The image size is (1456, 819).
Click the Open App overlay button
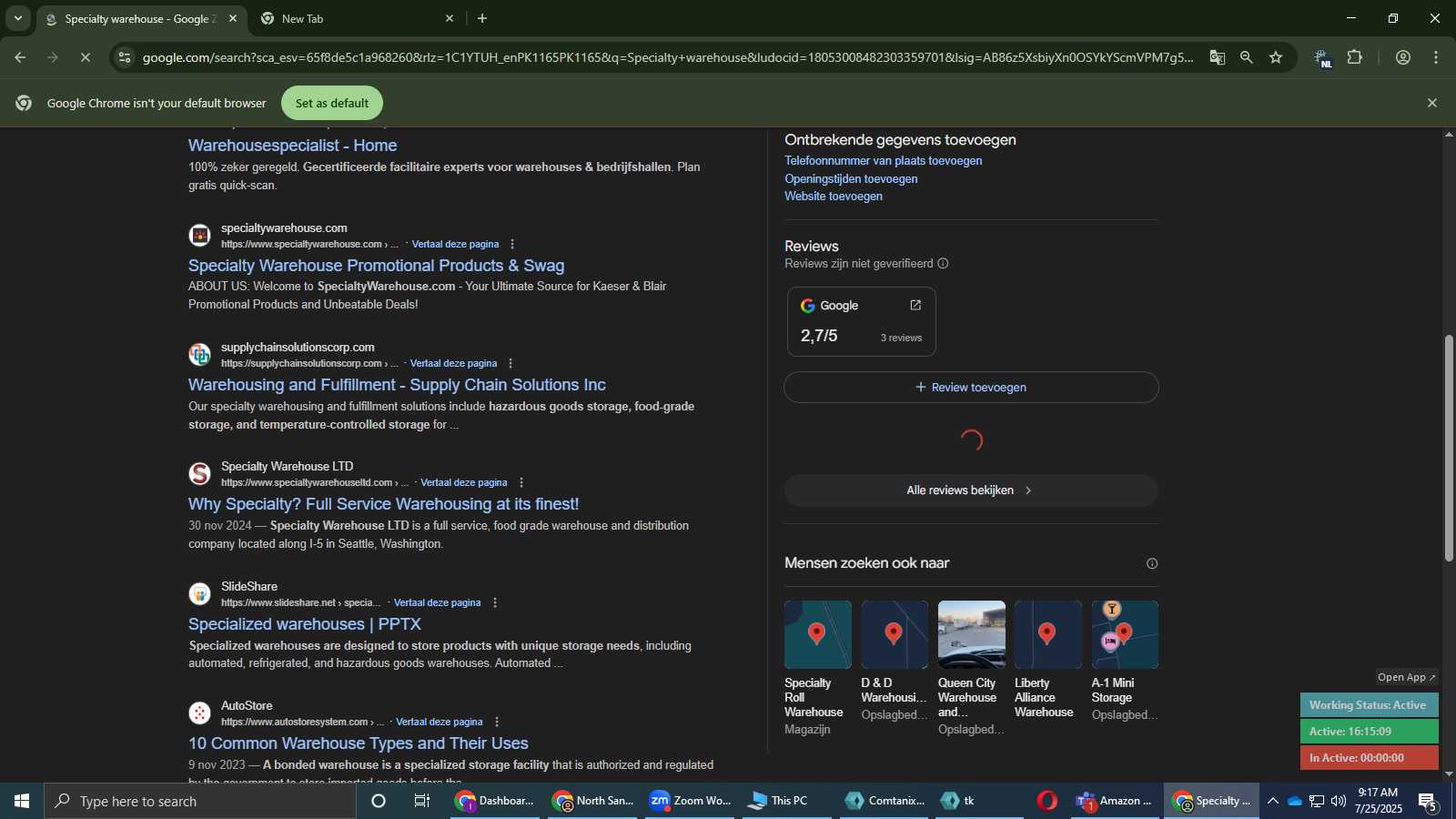point(1406,677)
